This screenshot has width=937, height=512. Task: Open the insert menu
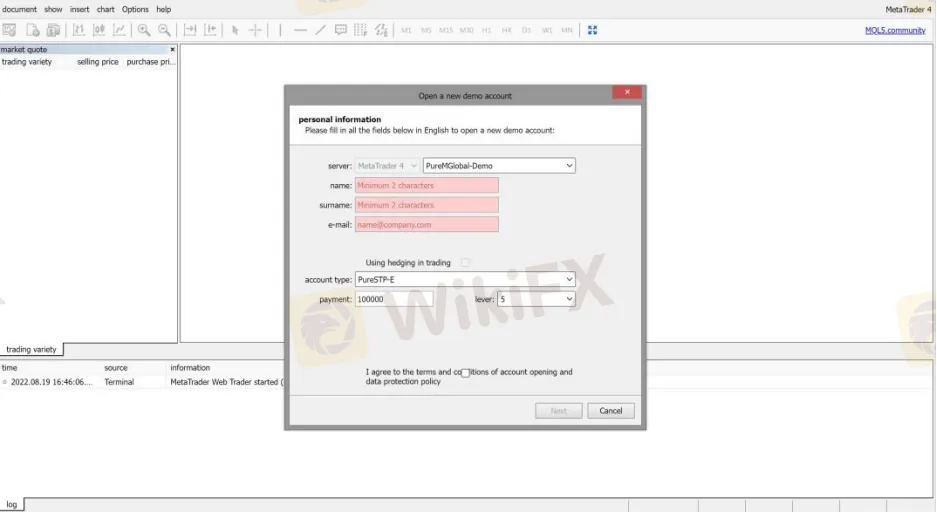pyautogui.click(x=79, y=9)
